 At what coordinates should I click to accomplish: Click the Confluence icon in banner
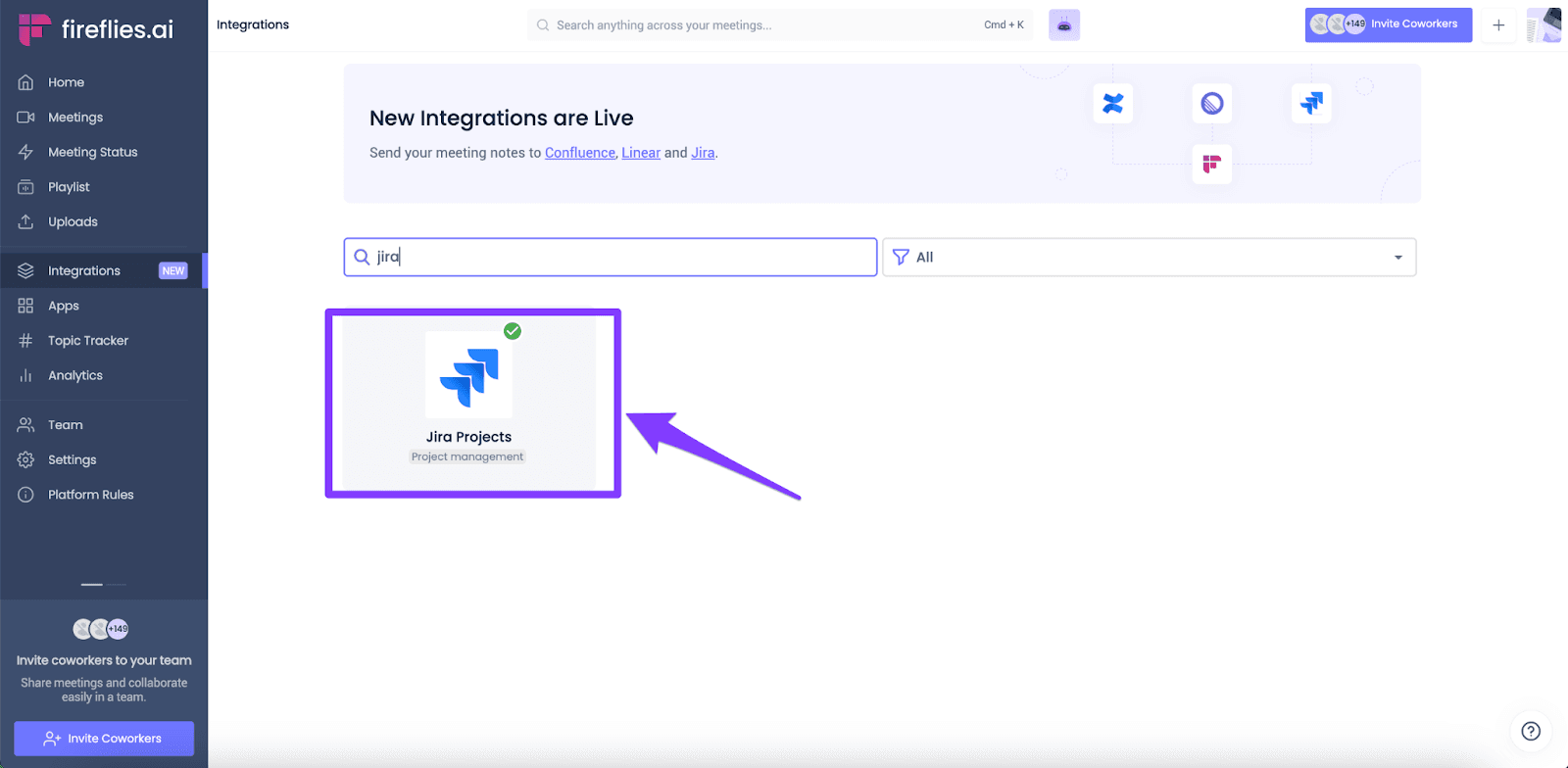point(1113,103)
